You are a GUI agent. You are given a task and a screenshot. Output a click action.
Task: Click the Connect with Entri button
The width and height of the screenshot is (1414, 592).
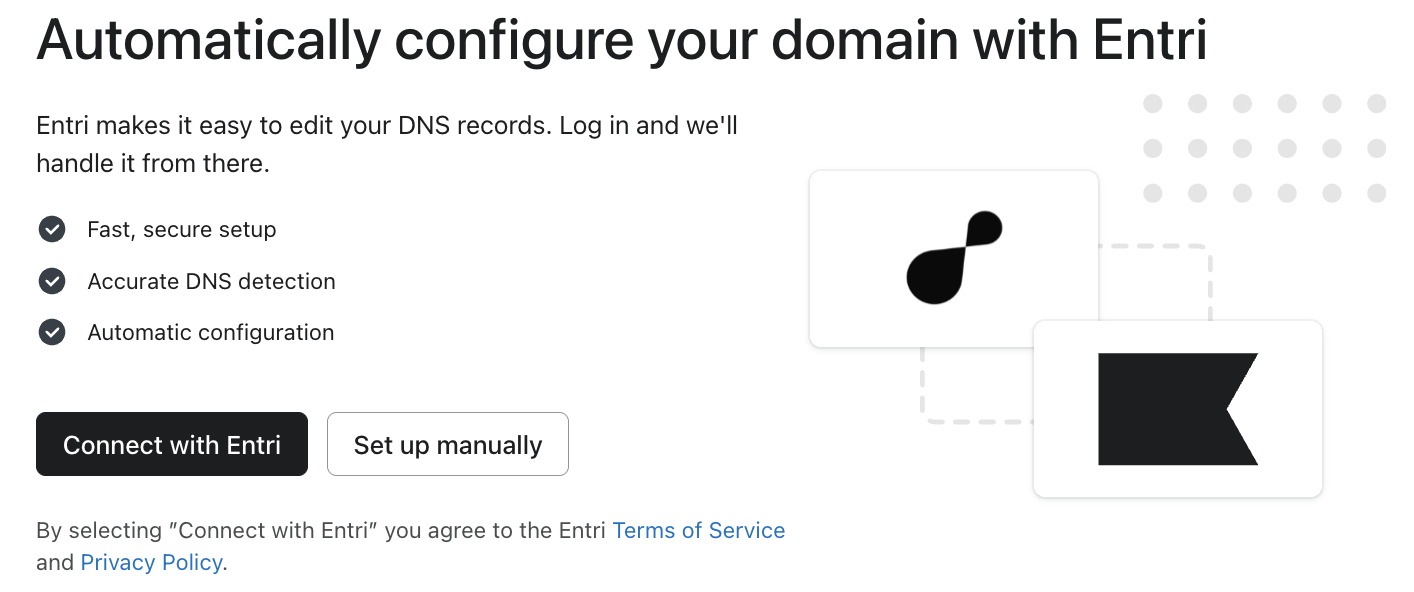tap(172, 444)
